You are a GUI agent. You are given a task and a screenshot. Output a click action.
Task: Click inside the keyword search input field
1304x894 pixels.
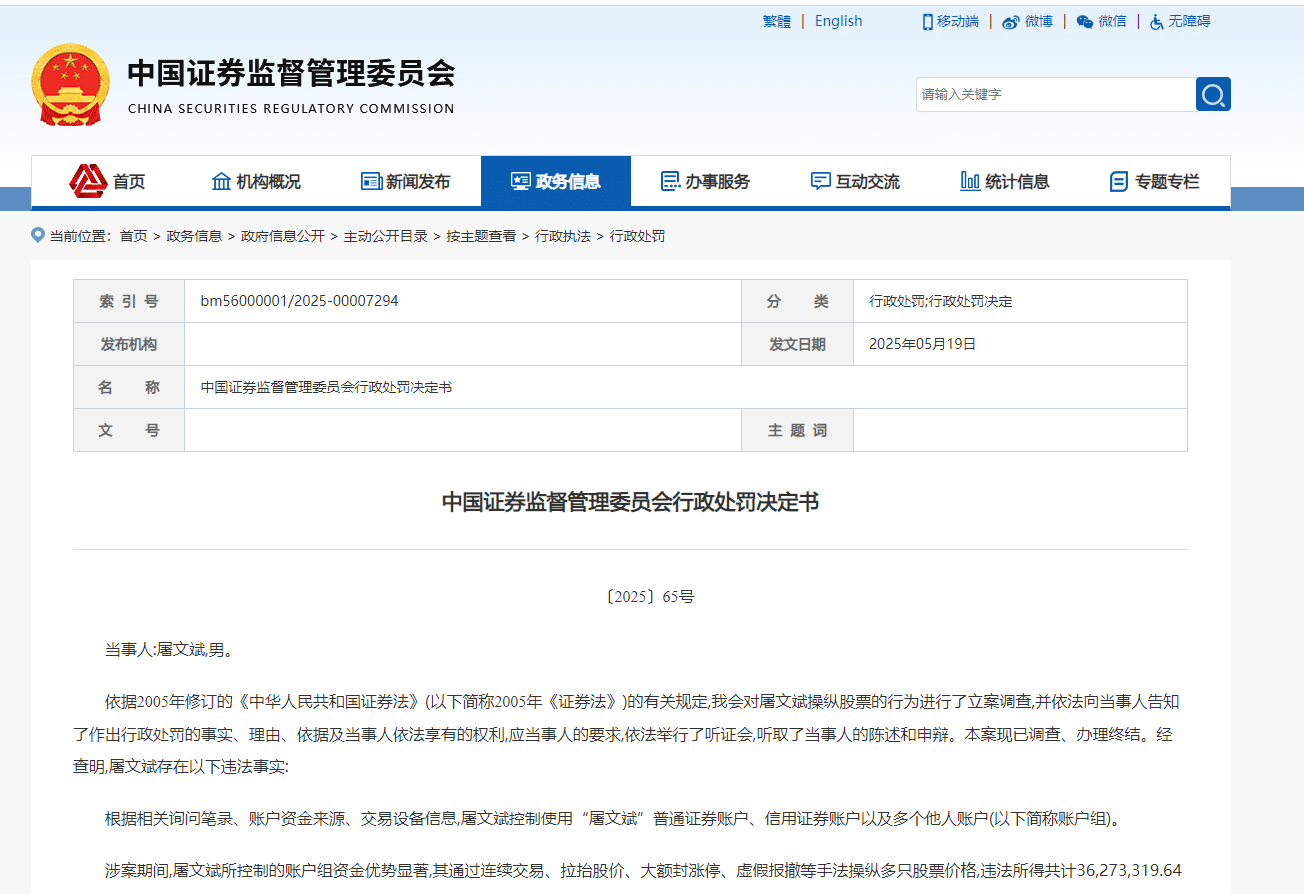click(1050, 94)
